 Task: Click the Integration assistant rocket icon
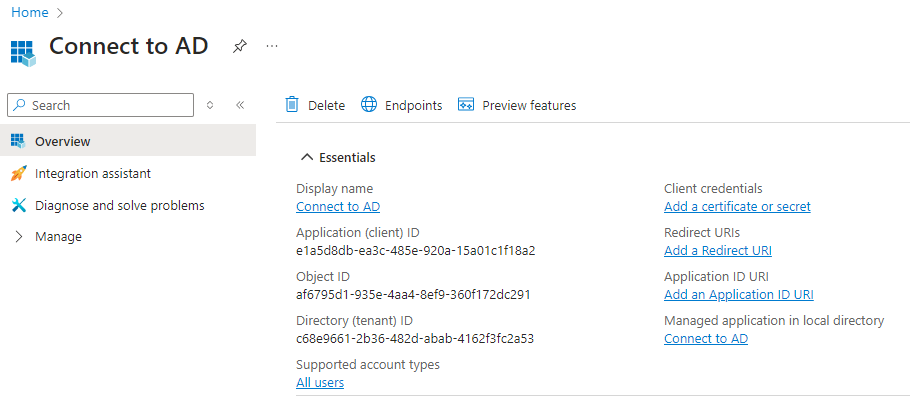tap(19, 173)
